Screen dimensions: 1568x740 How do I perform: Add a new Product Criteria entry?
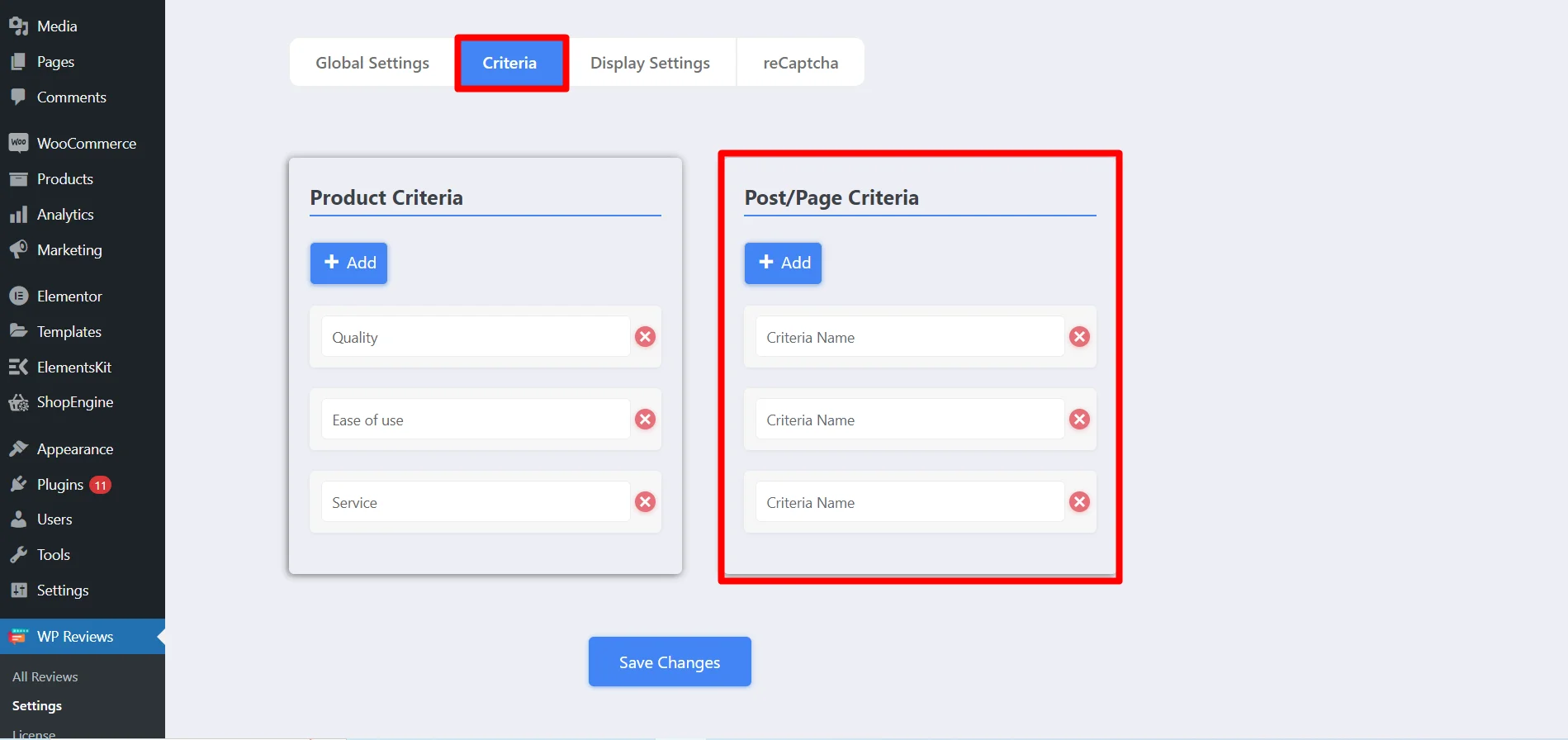click(x=349, y=263)
